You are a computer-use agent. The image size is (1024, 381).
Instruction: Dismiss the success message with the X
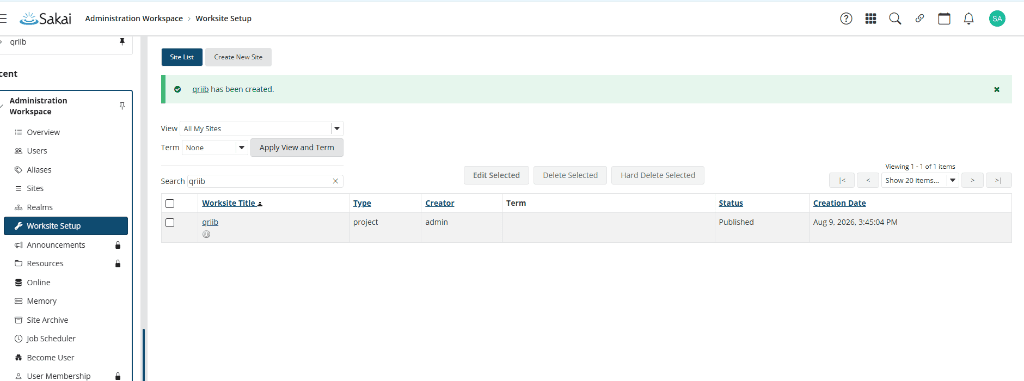[x=997, y=90]
